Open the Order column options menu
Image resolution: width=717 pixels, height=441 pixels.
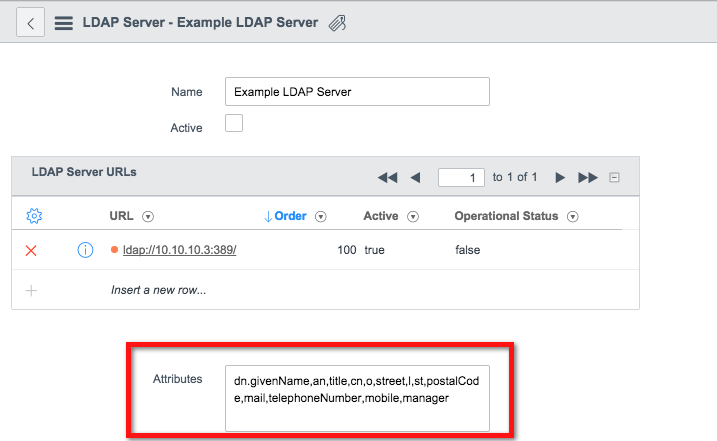(321, 216)
